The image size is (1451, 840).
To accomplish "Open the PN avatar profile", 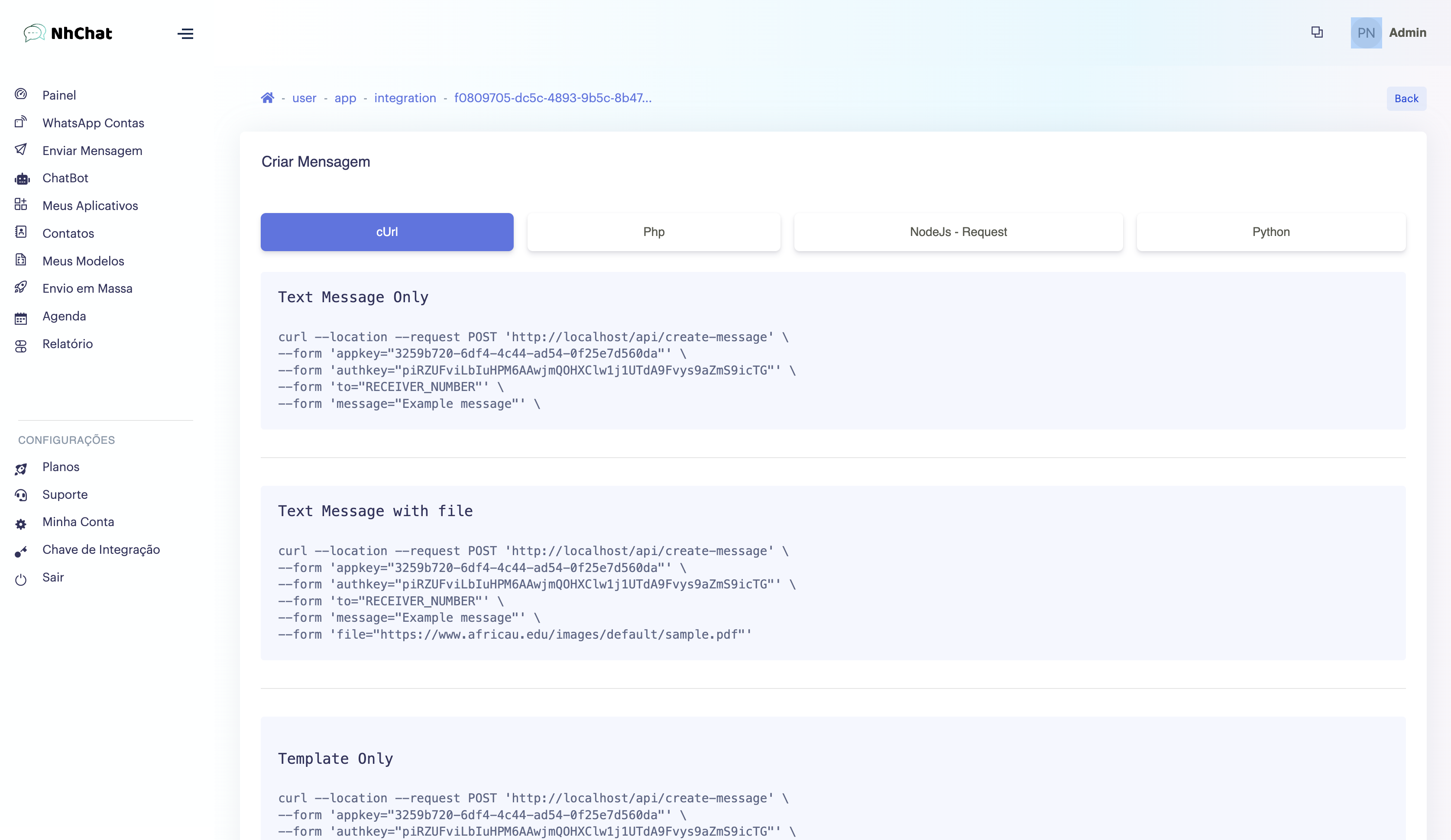I will [1366, 33].
